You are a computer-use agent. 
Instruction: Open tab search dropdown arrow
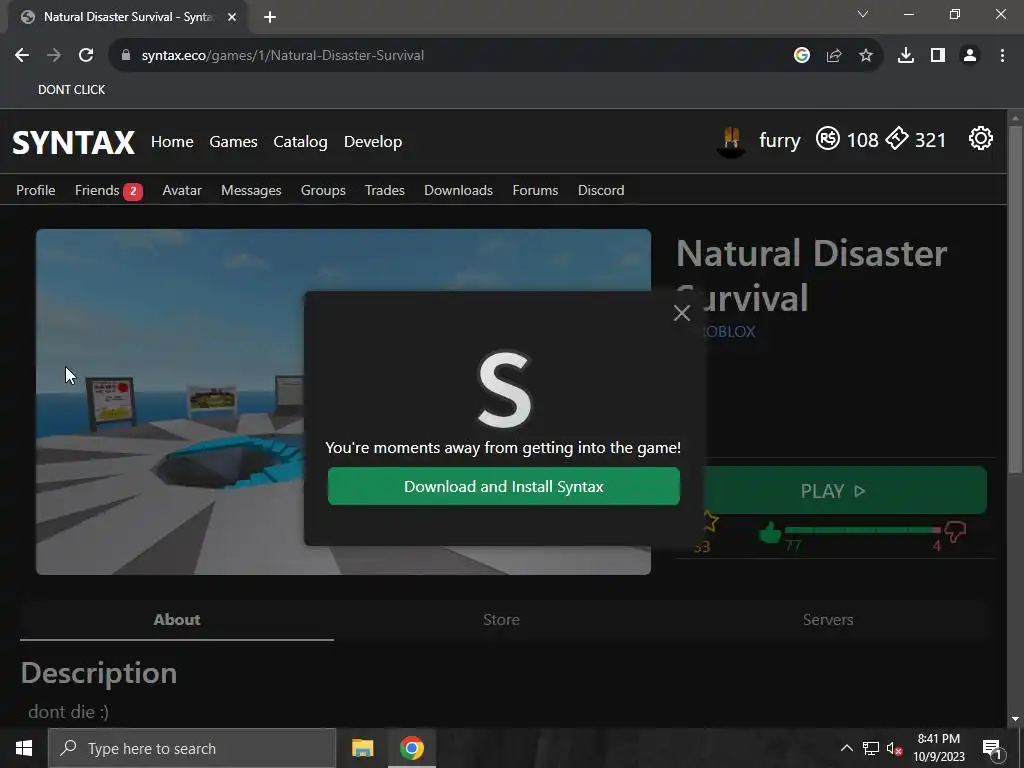coord(863,14)
